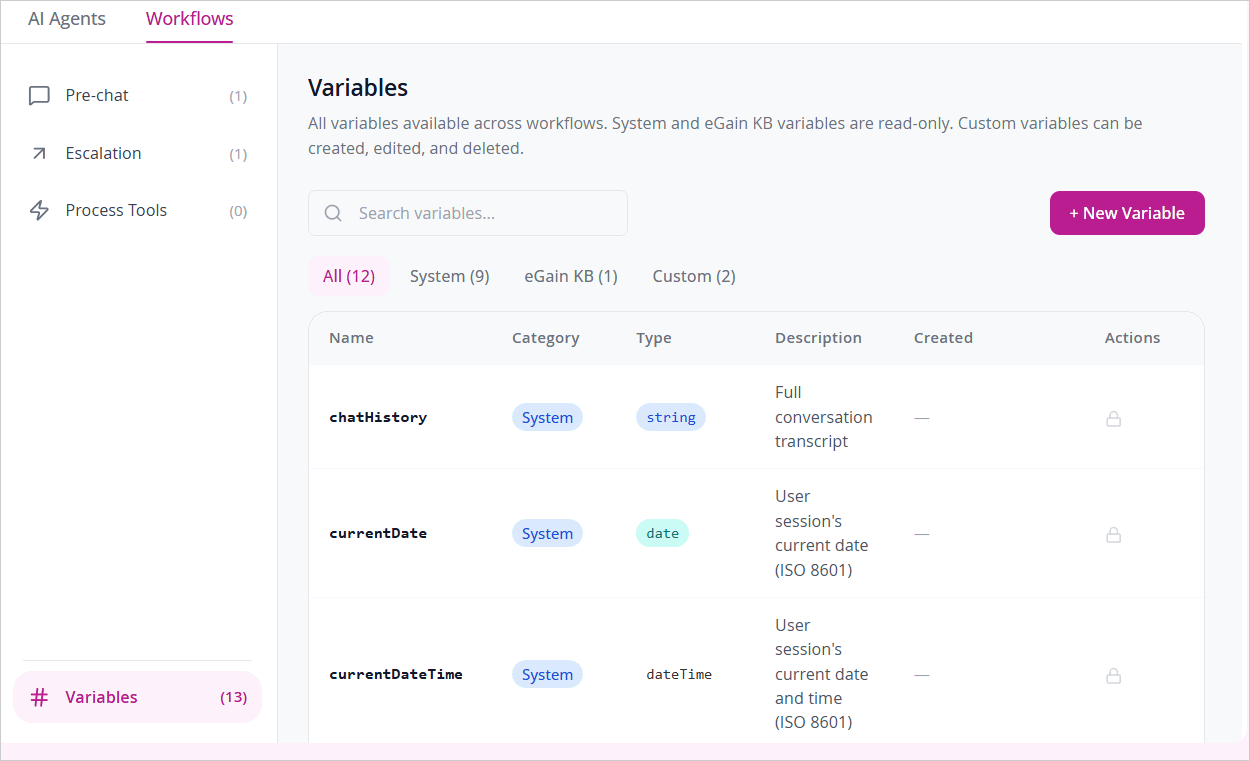
Task: Click the System badge in currentDate row
Action: pyautogui.click(x=547, y=533)
